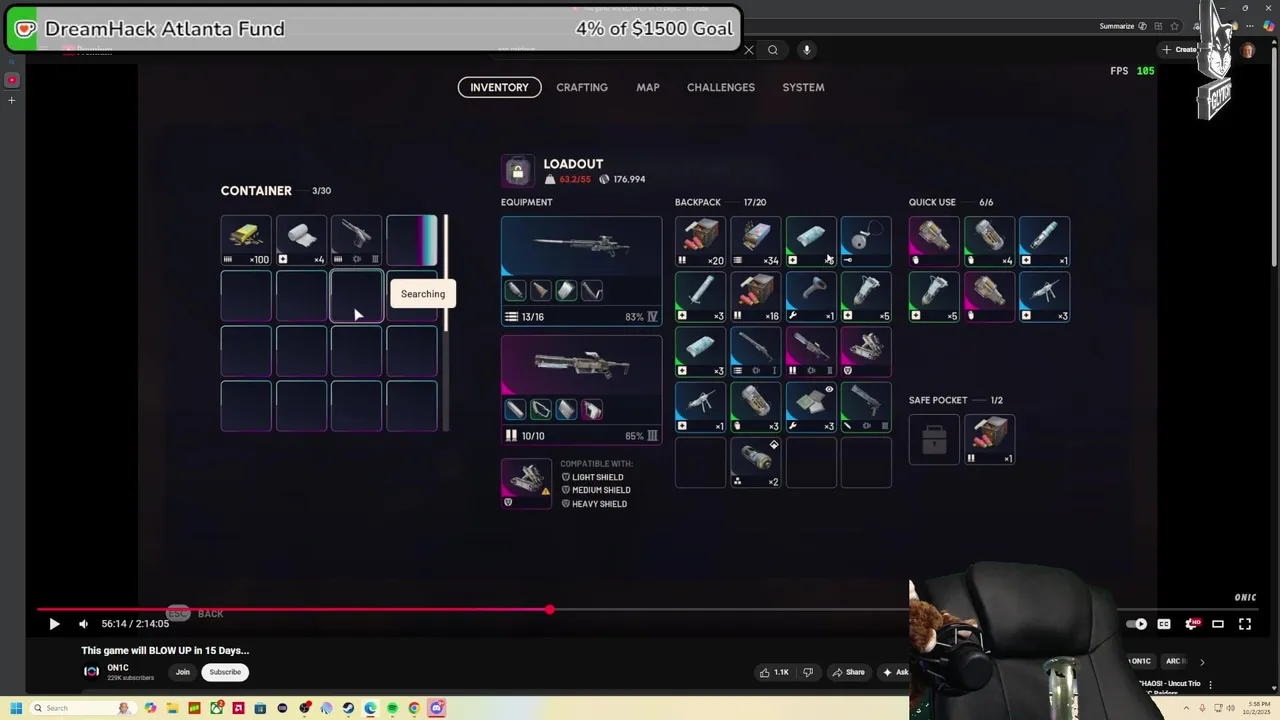Mute the video with the speaker icon
This screenshot has width=1280, height=720.
pos(83,624)
